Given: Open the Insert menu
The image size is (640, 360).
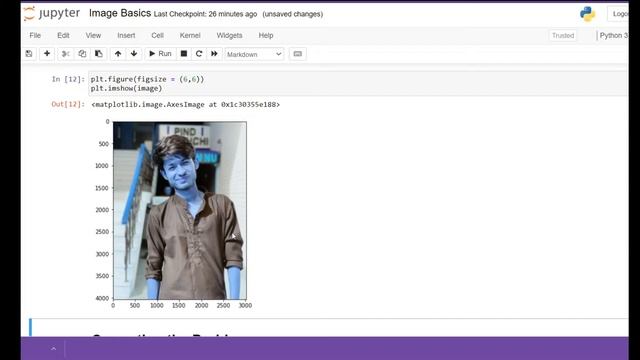Looking at the screenshot, I should [x=126, y=36].
